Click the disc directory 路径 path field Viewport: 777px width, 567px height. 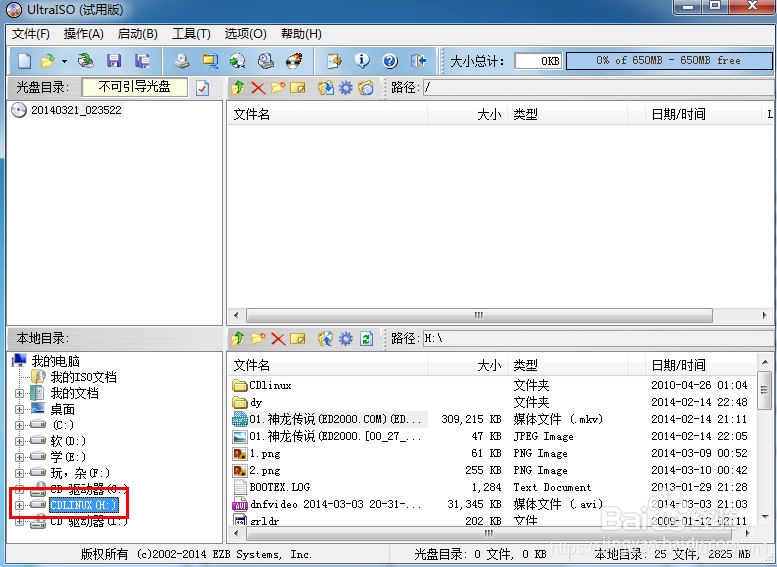pos(599,88)
